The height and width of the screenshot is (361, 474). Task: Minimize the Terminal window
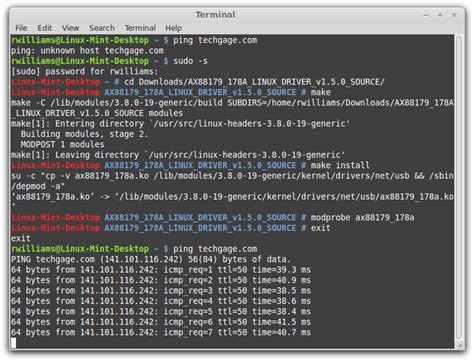click(x=426, y=15)
